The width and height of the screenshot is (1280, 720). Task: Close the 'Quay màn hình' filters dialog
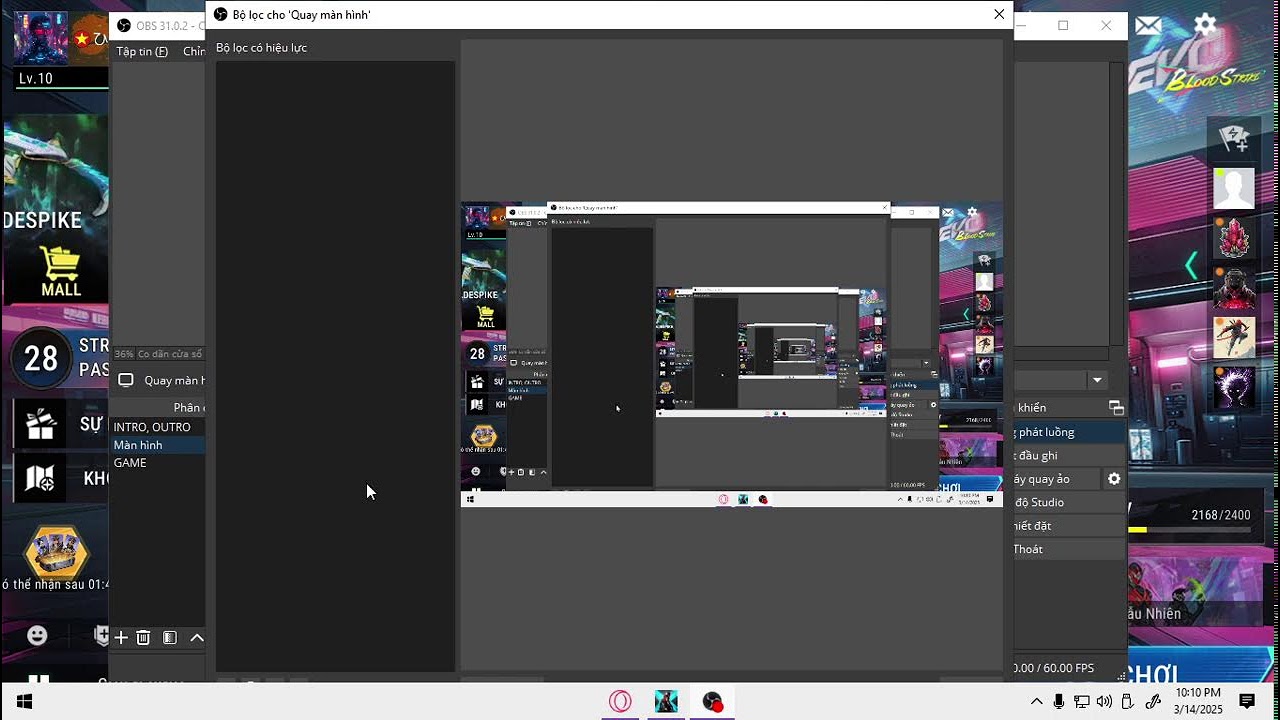point(998,14)
